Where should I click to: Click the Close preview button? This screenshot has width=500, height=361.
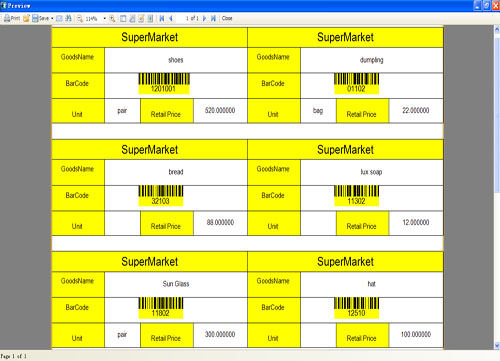[x=227, y=18]
